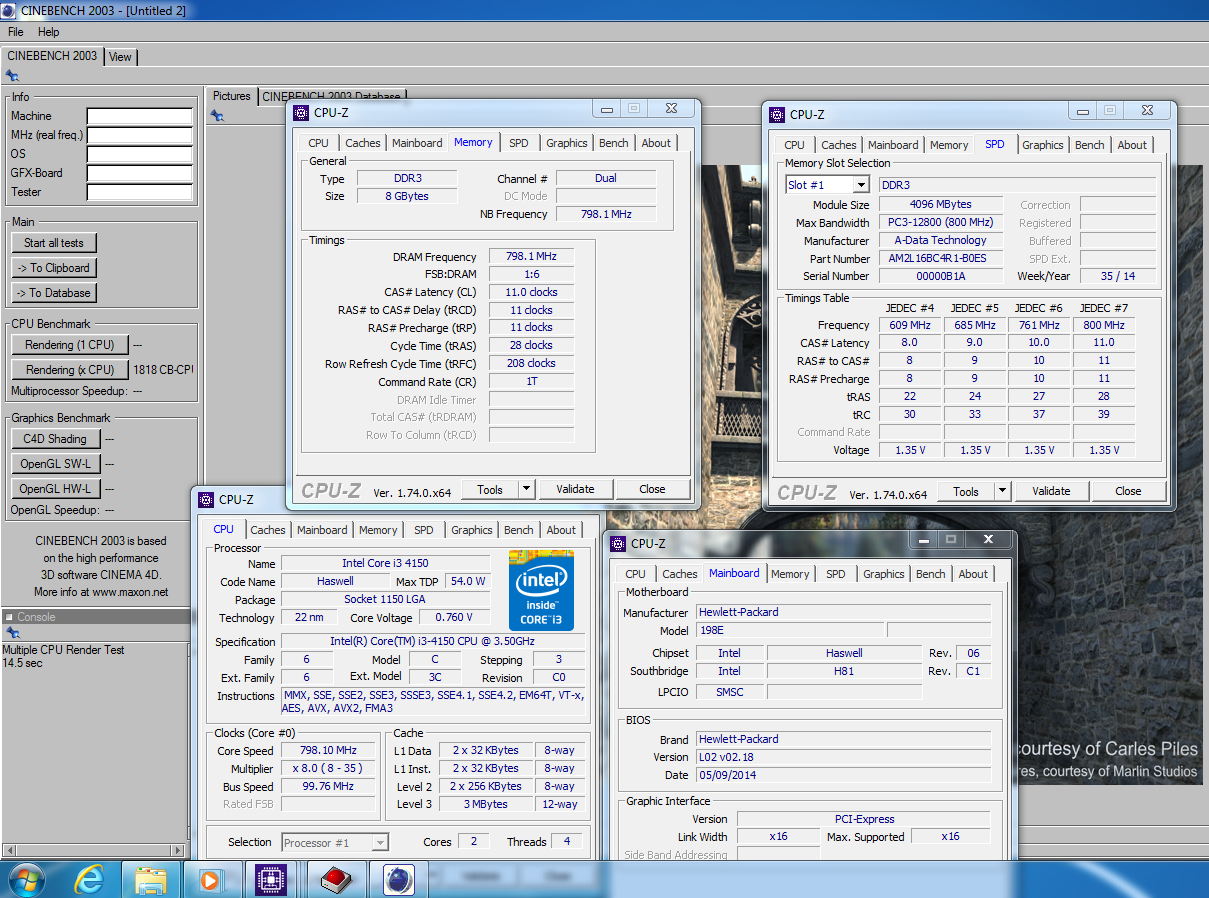The image size is (1209, 898).
Task: Click the blue sphere CINEBENCH taskbar icon
Action: pyautogui.click(x=399, y=880)
